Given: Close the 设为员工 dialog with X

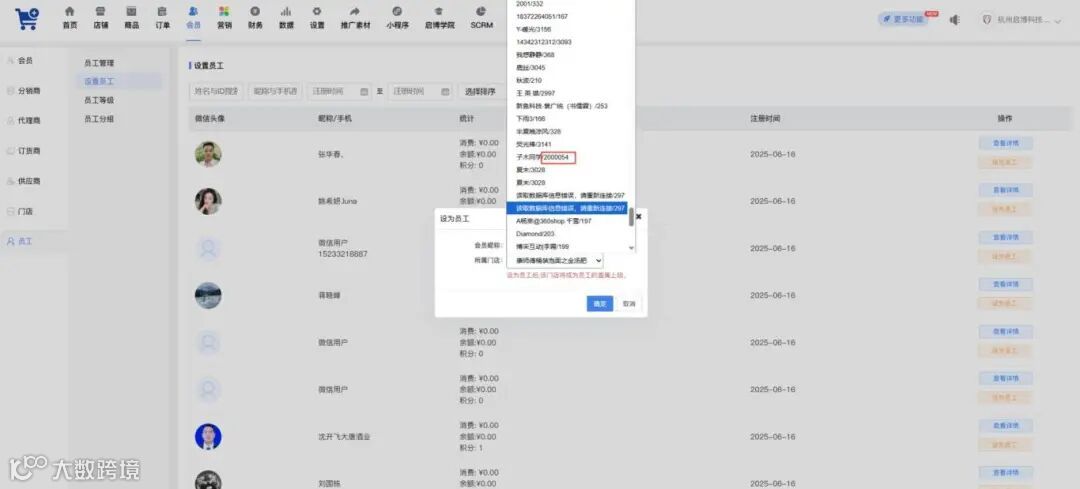Looking at the screenshot, I should coord(638,216).
